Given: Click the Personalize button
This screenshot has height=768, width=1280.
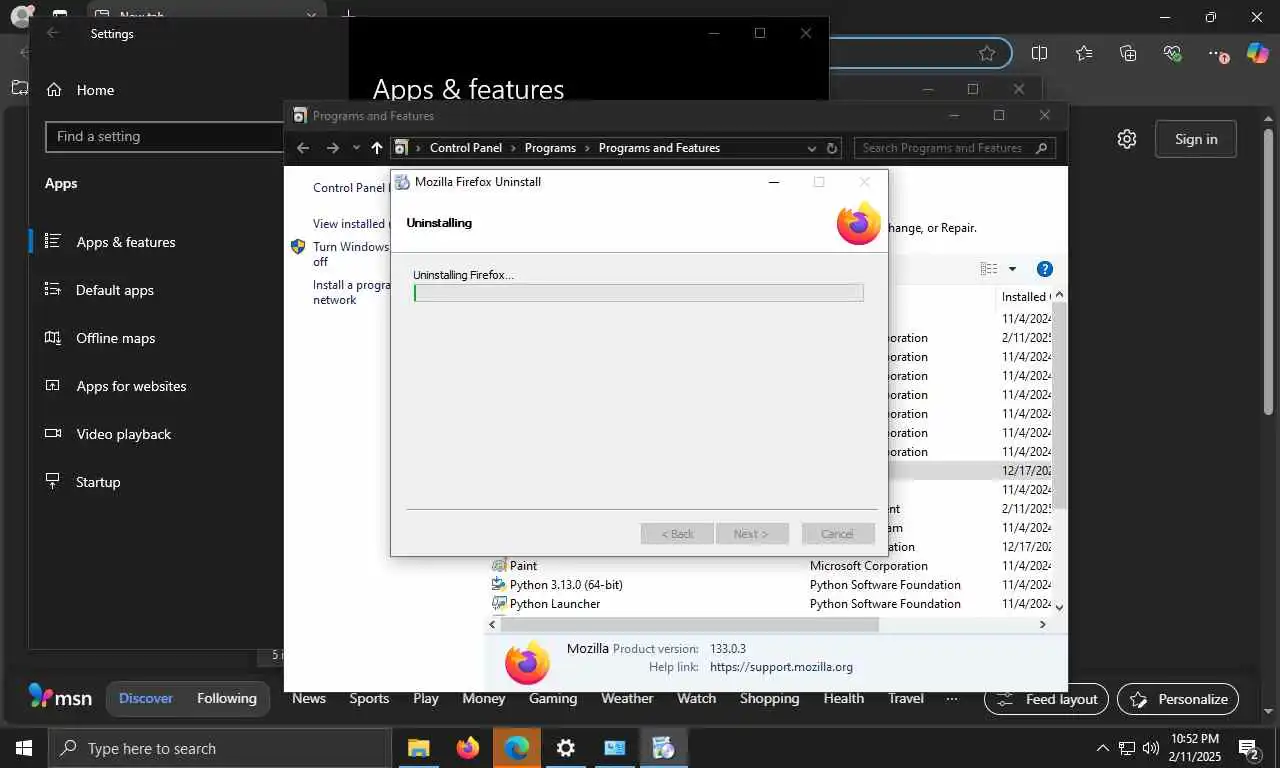Looking at the screenshot, I should pos(1178,699).
